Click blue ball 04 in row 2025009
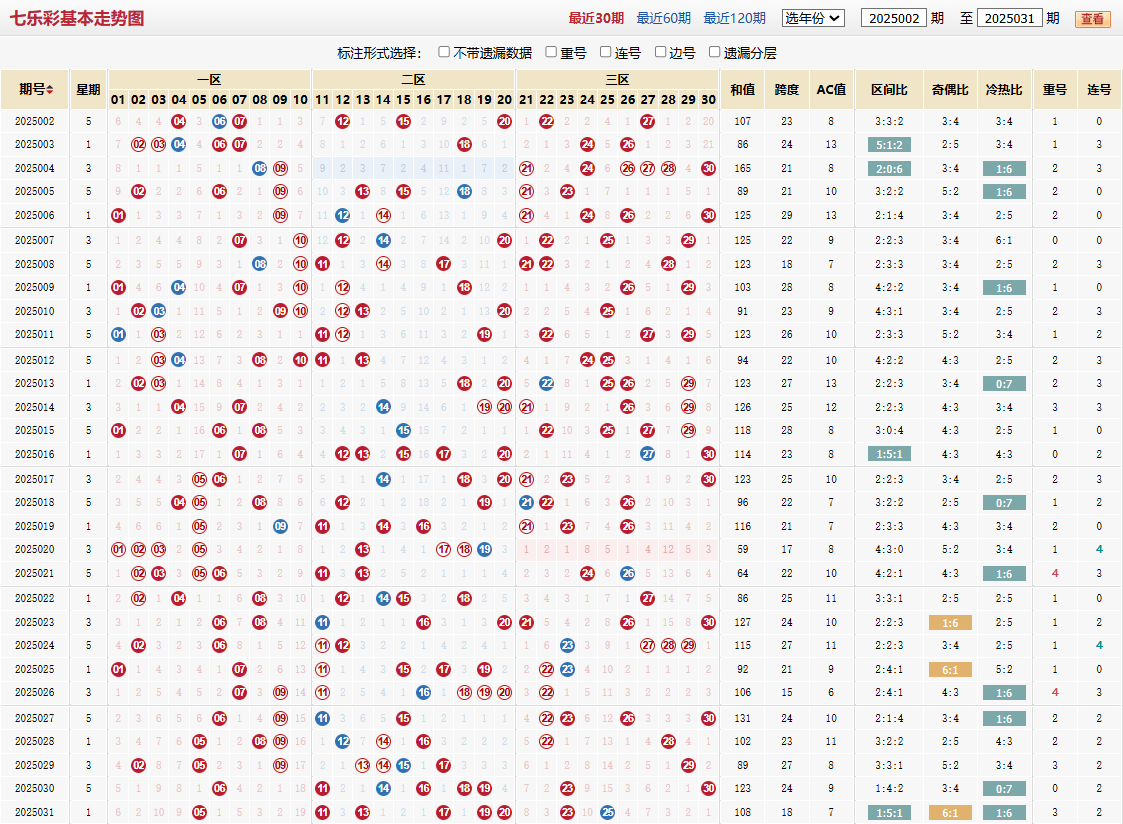 point(179,287)
